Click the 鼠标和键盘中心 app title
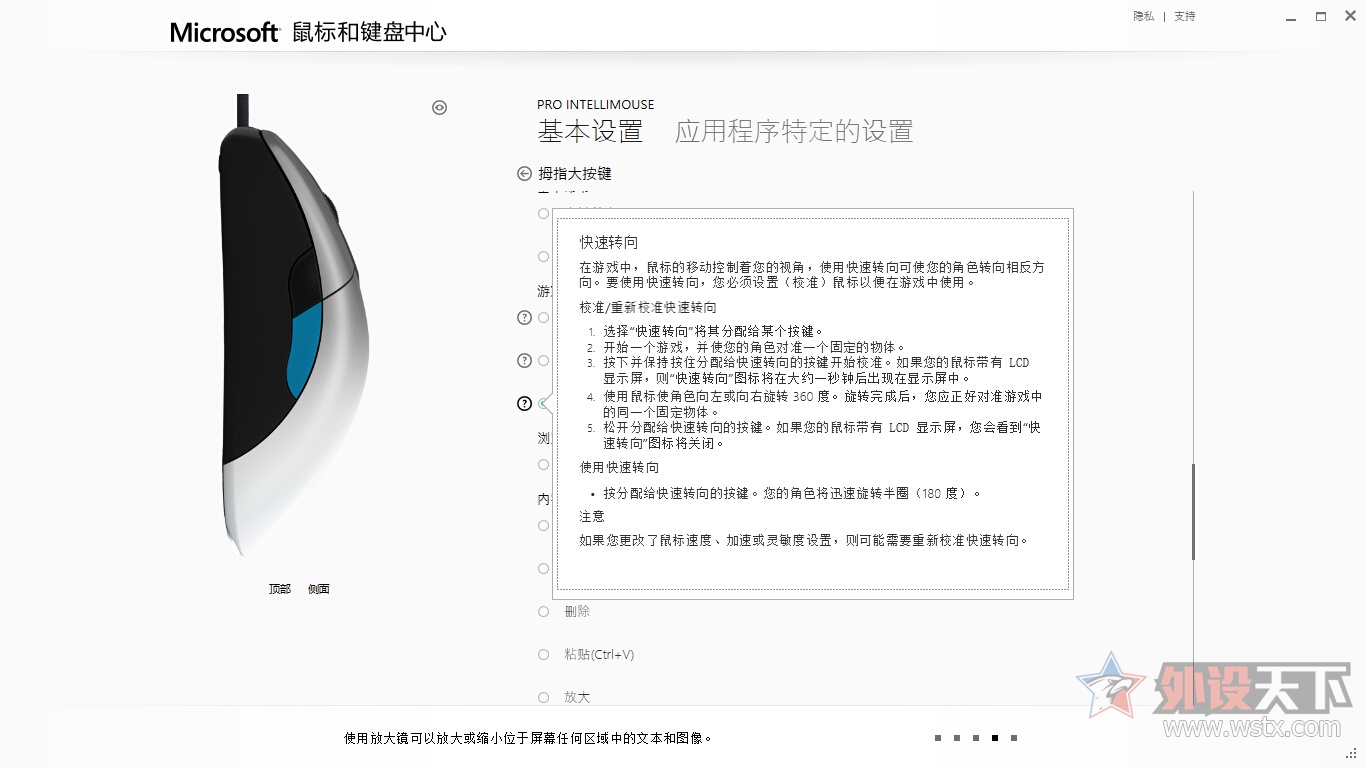The height and width of the screenshot is (768, 1366). click(369, 32)
